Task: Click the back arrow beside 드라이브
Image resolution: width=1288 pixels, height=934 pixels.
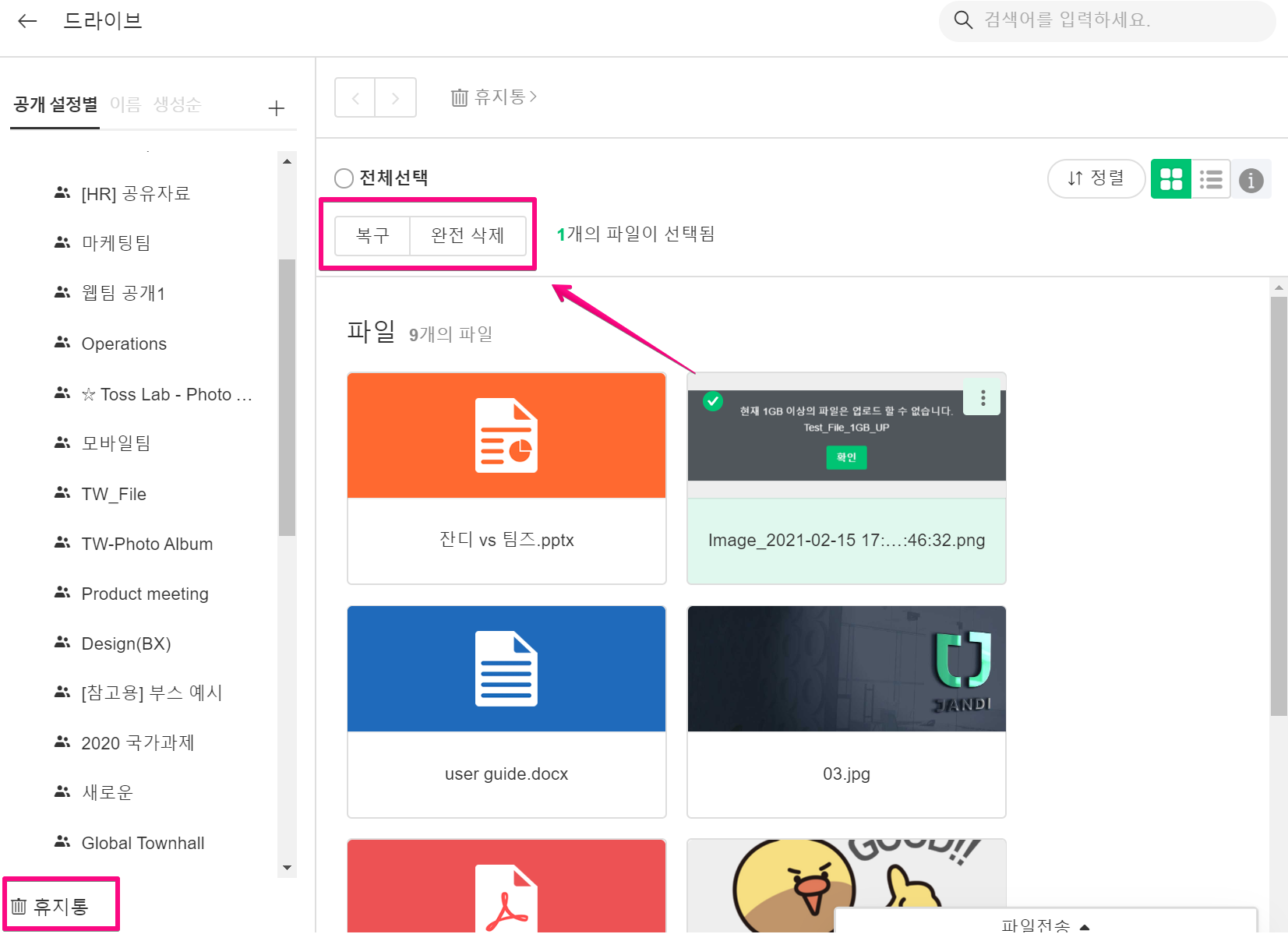Action: click(27, 21)
